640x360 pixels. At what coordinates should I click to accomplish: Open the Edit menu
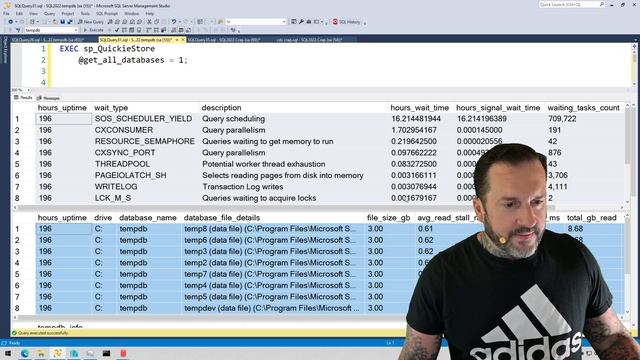(19, 13)
